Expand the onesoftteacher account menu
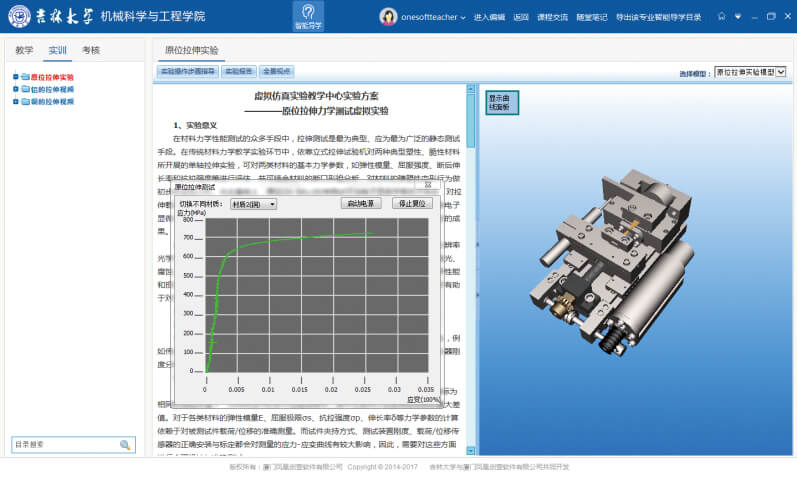The image size is (797, 483). [x=462, y=18]
